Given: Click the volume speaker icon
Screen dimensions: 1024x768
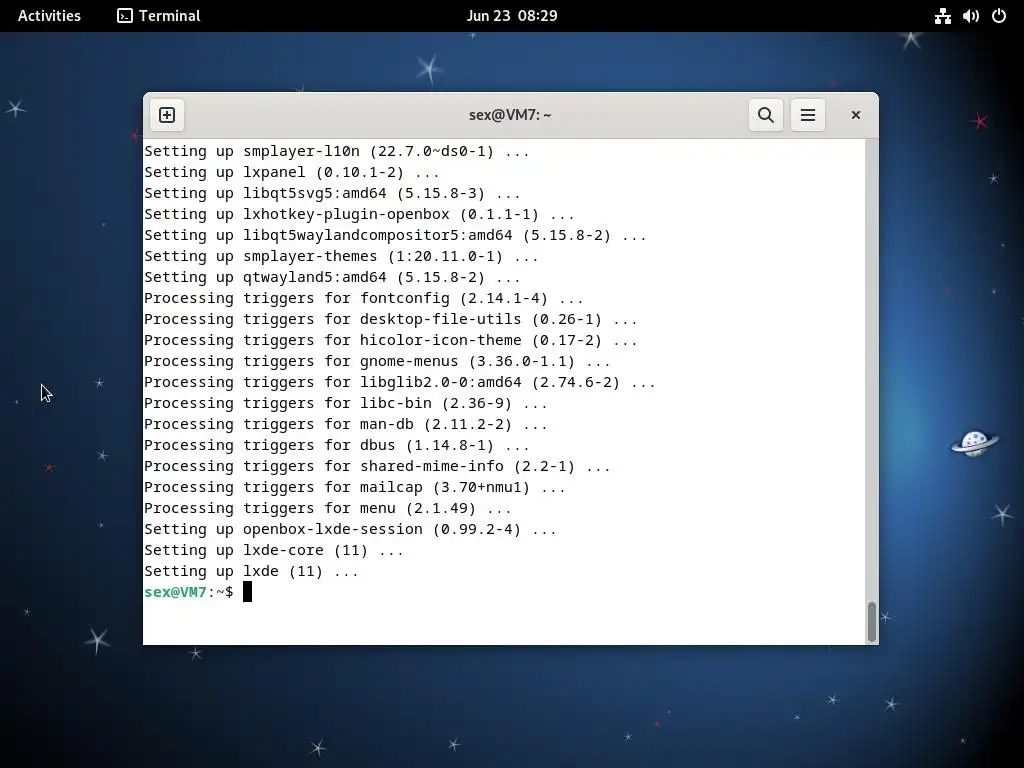Looking at the screenshot, I should 970,16.
